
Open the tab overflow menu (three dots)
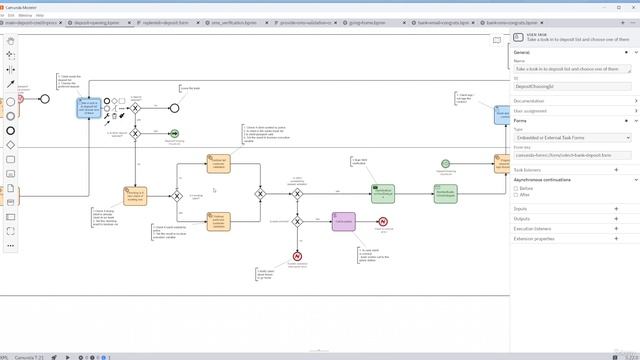coord(633,23)
